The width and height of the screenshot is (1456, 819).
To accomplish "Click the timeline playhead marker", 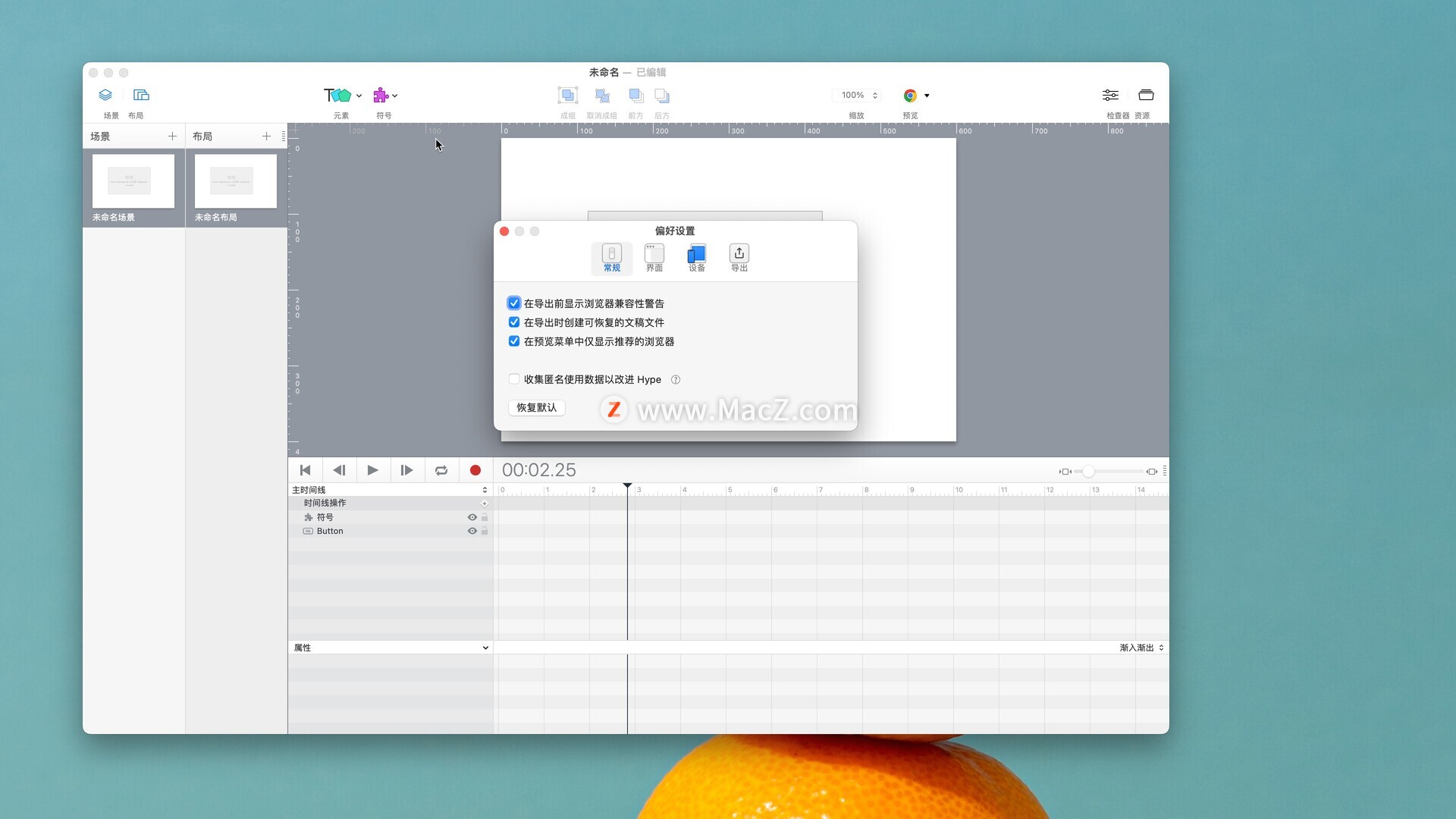I will point(627,486).
